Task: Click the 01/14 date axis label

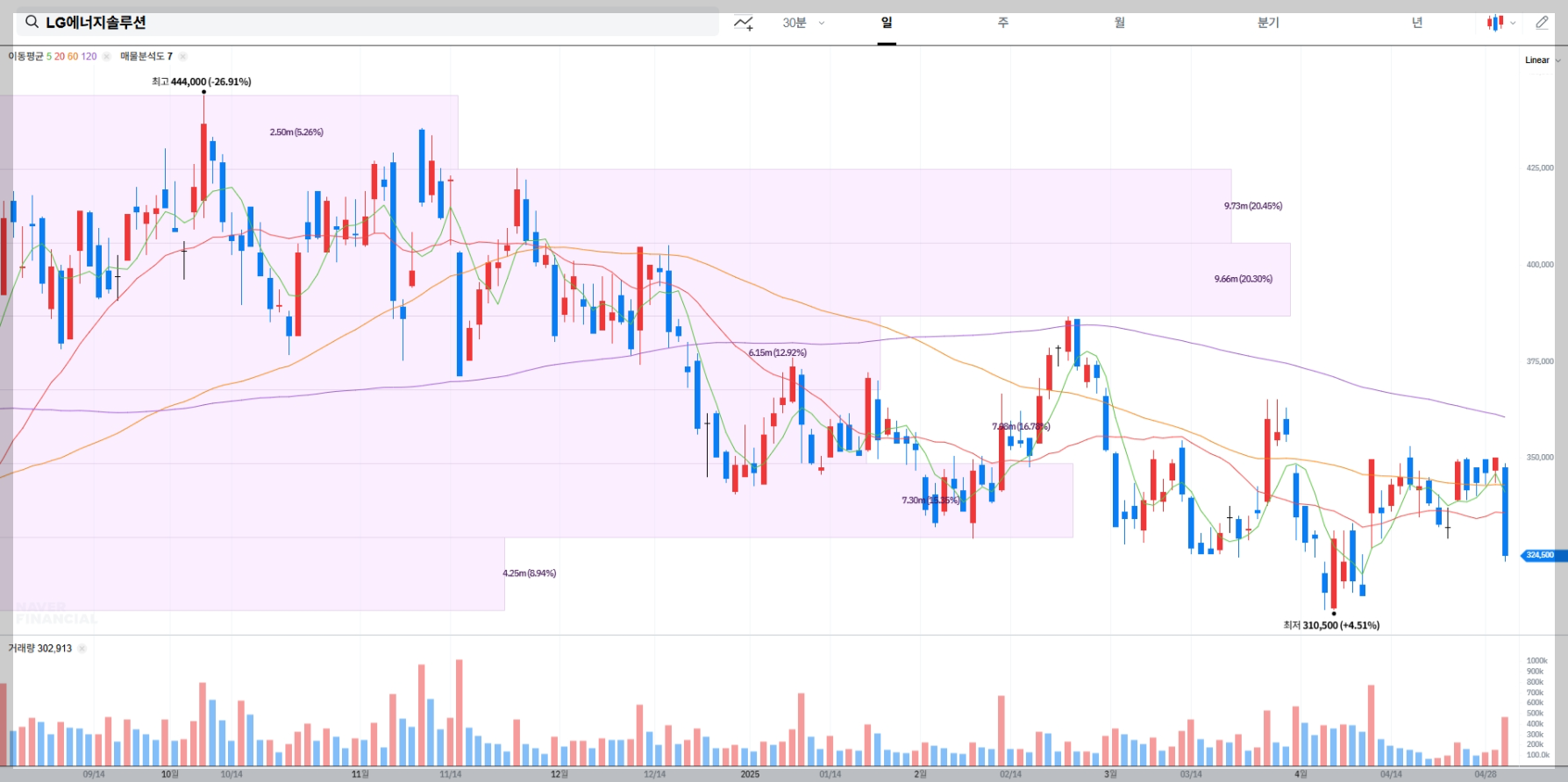Action: [830, 774]
